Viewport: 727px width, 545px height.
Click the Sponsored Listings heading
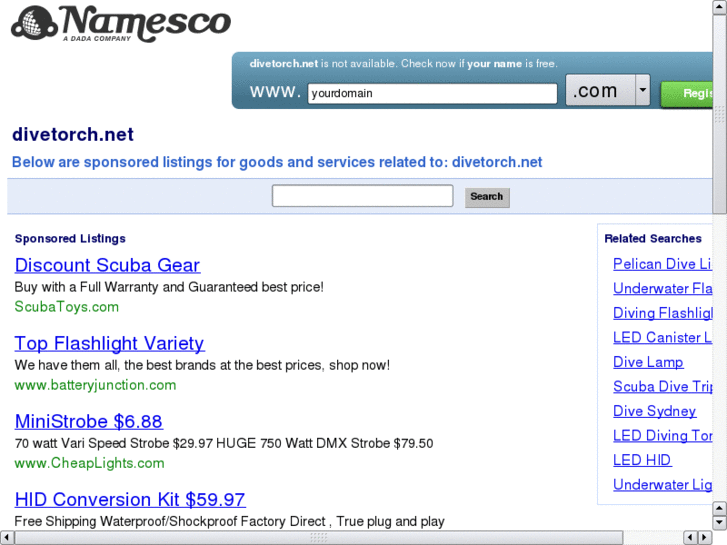click(70, 238)
